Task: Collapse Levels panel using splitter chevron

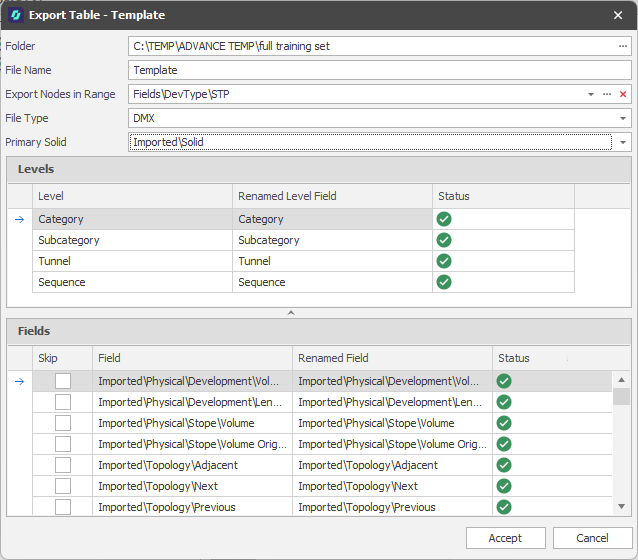Action: [x=291, y=313]
